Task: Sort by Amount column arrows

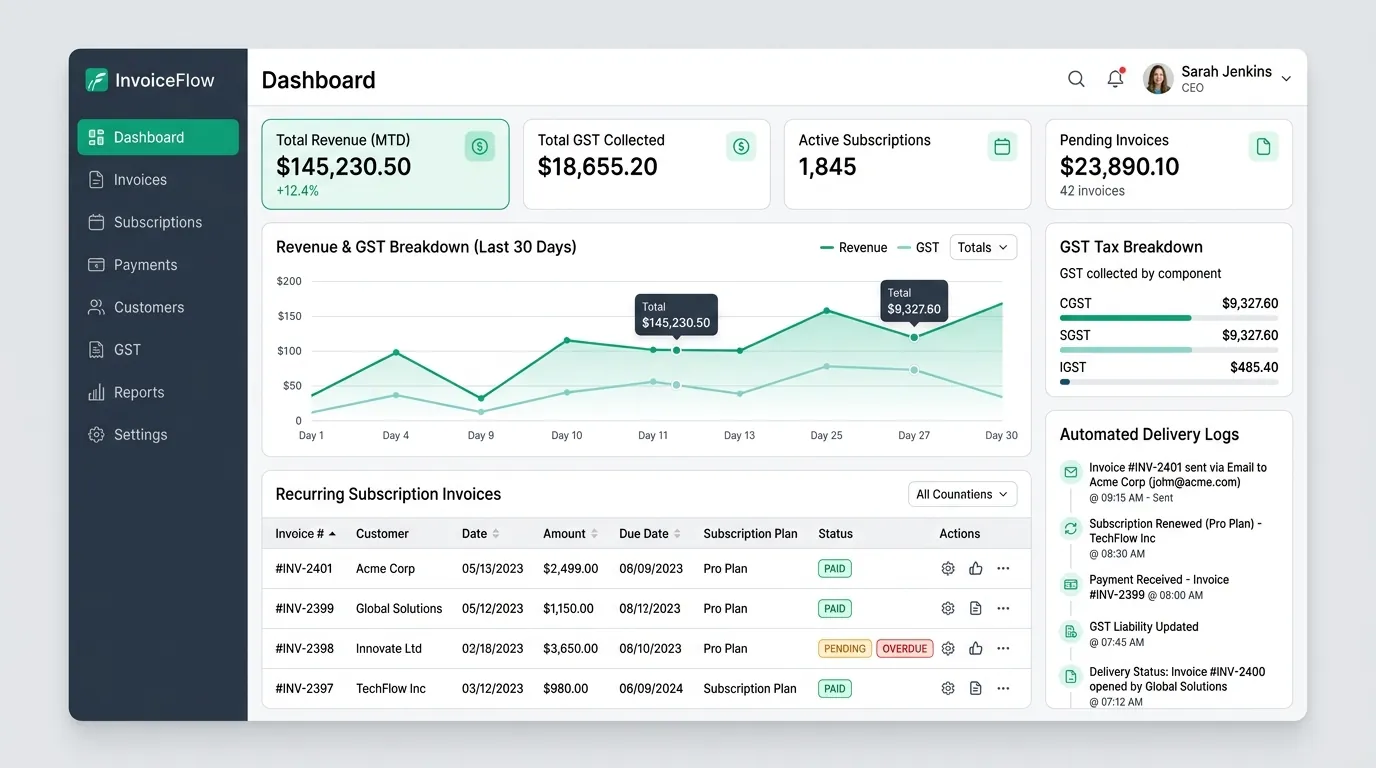Action: [x=594, y=533]
